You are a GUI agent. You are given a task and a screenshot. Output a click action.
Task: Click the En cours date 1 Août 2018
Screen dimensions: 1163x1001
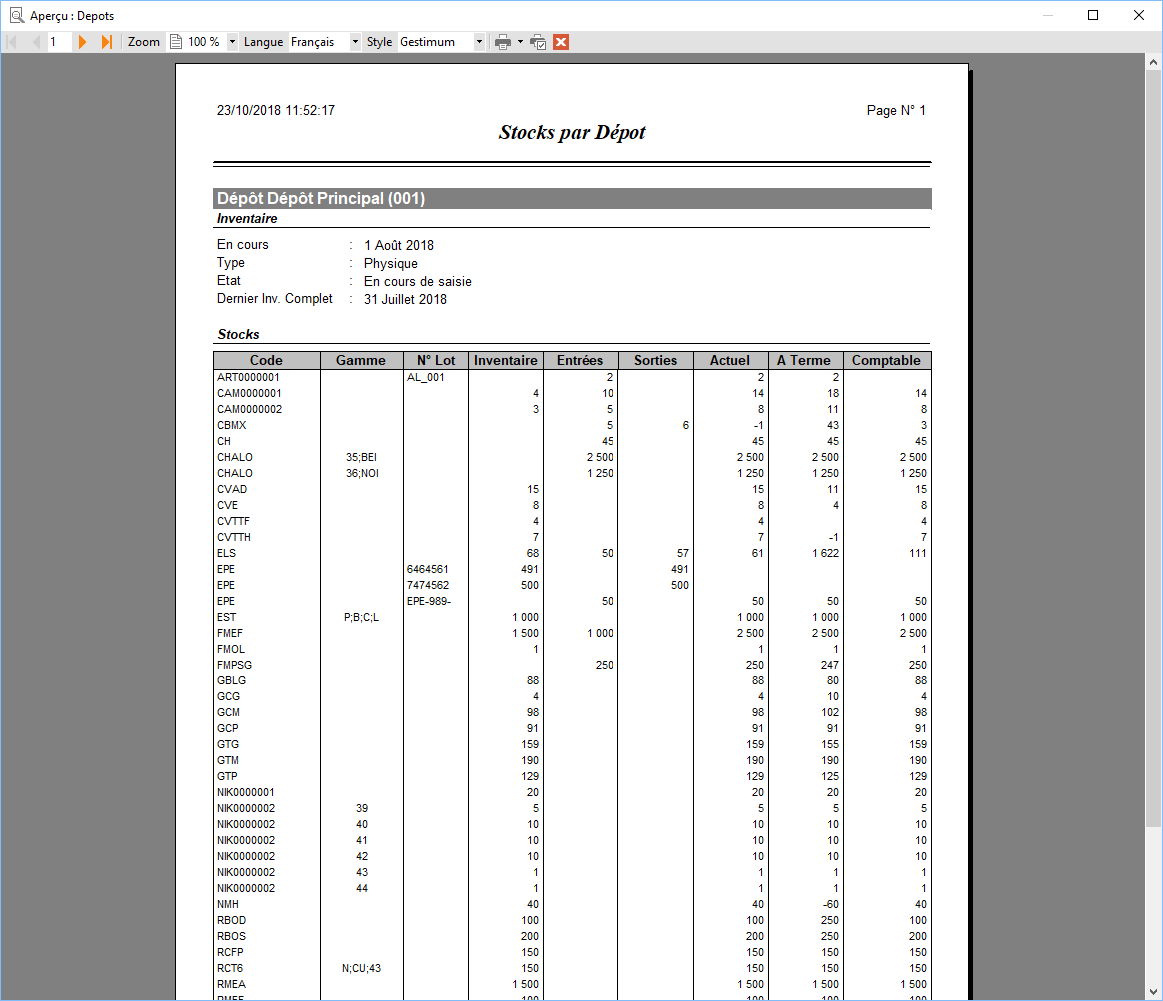399,245
